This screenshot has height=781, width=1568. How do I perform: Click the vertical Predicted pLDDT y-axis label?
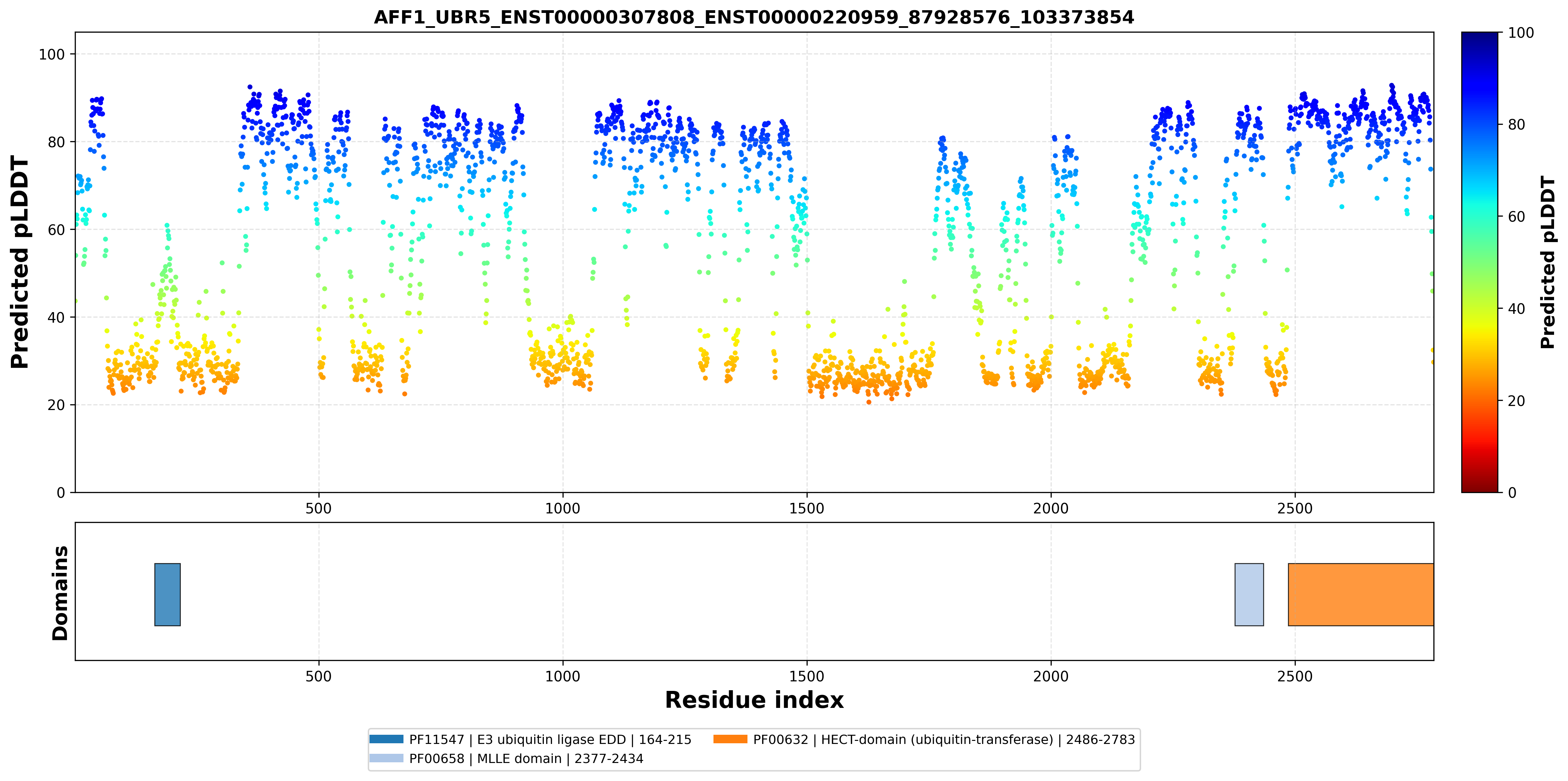pyautogui.click(x=19, y=262)
